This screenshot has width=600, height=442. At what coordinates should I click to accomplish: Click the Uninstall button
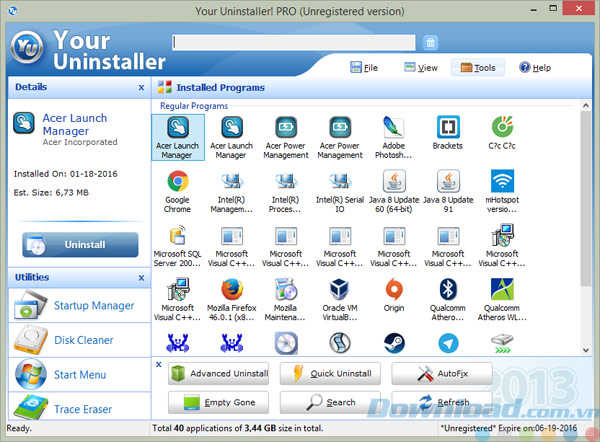point(80,245)
